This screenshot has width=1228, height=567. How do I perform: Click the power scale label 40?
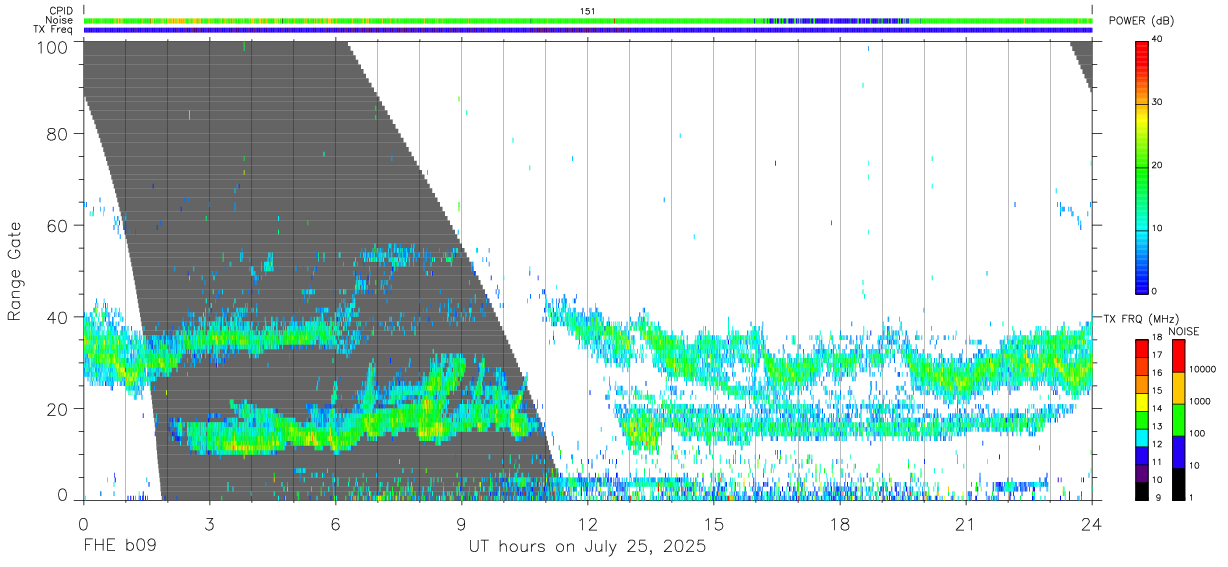point(1159,39)
